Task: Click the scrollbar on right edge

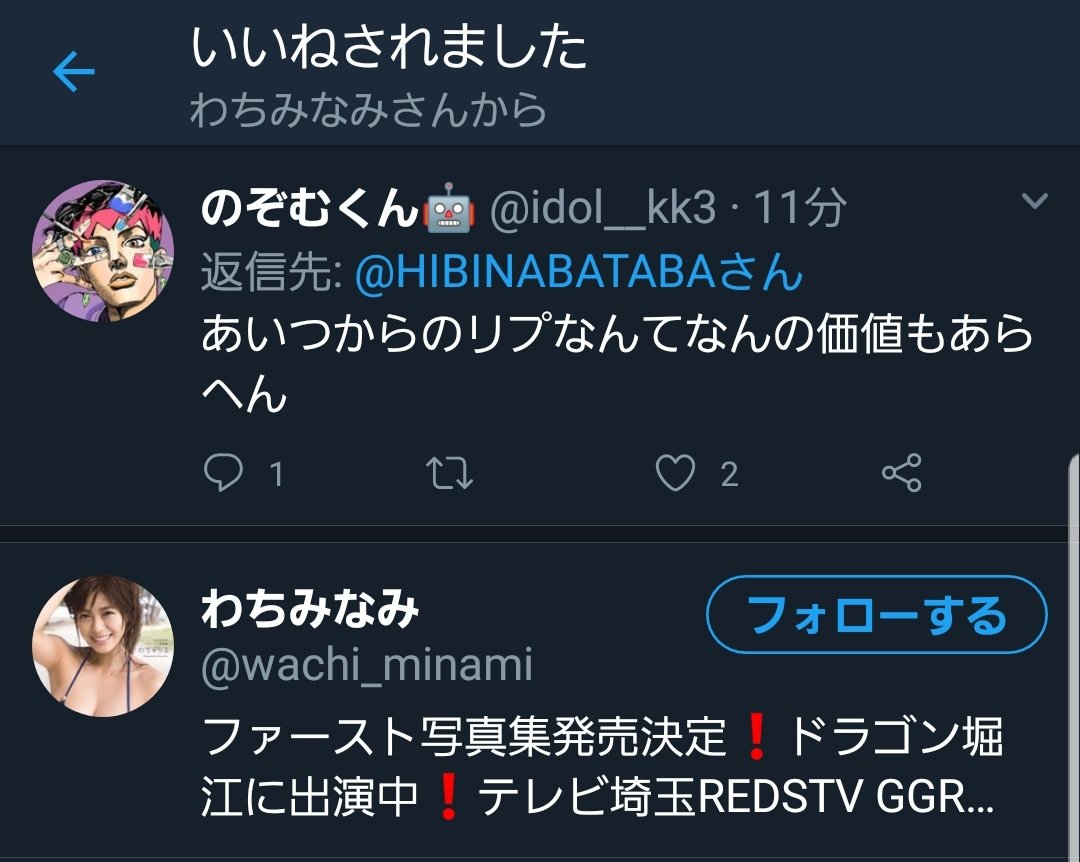Action: (1075, 655)
